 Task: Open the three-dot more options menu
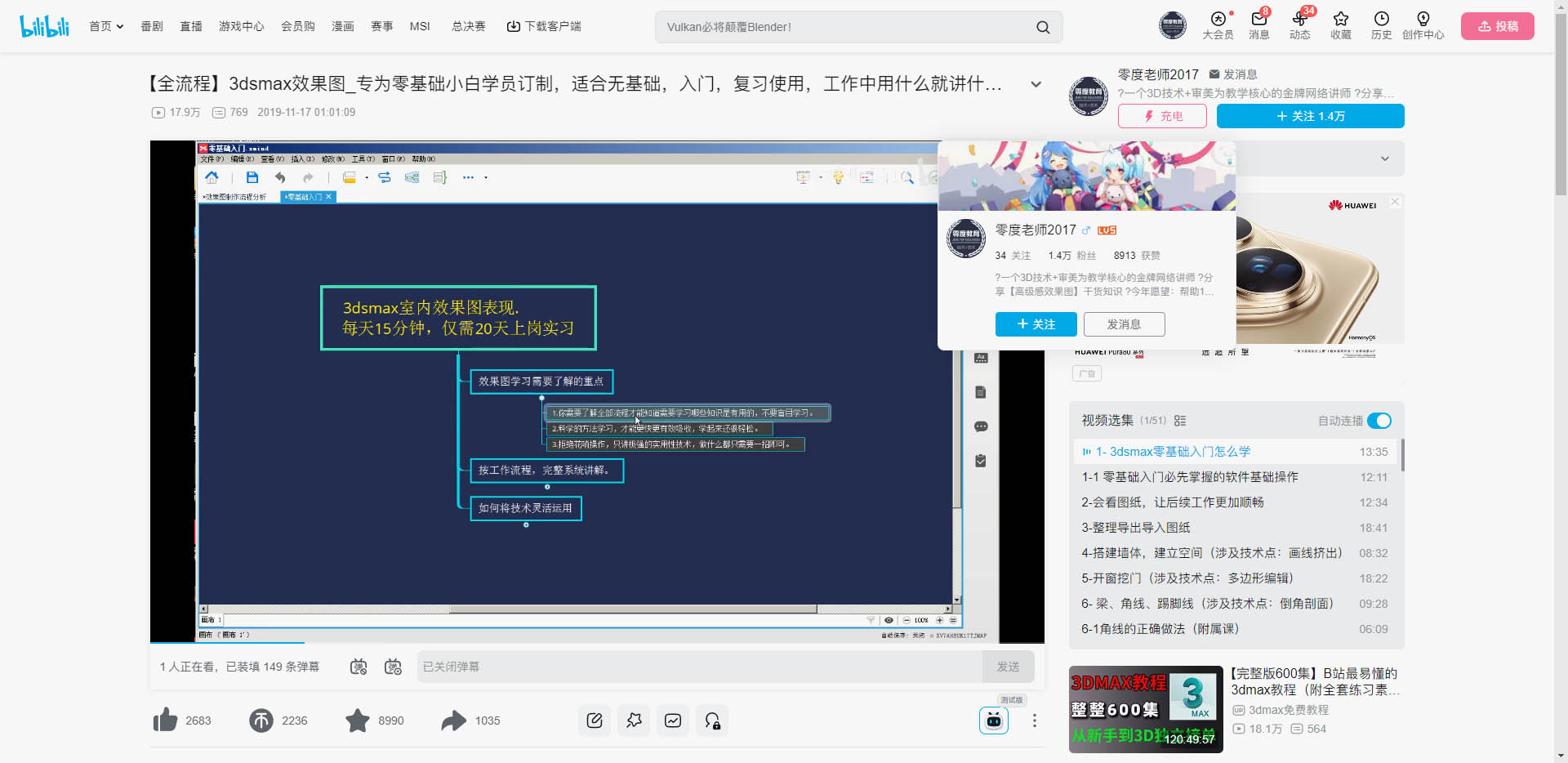(1034, 721)
